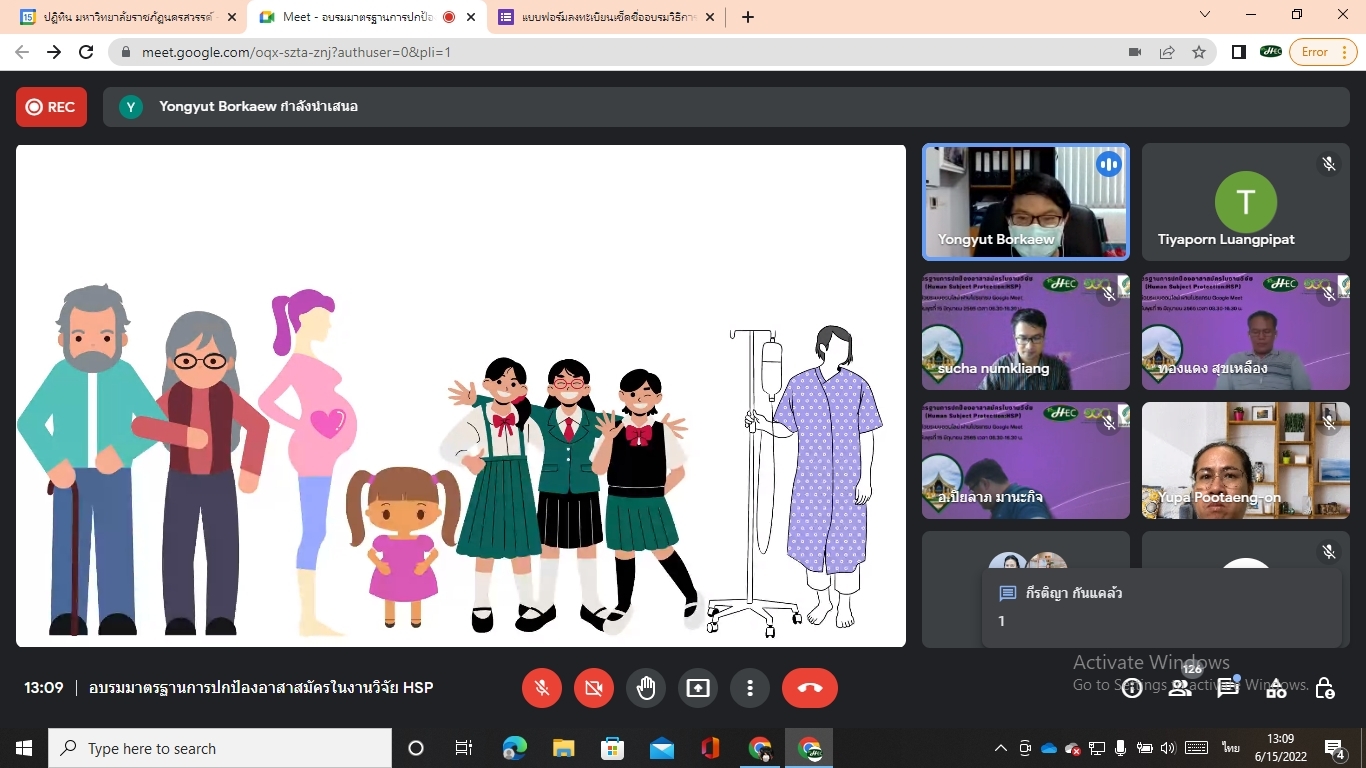The width and height of the screenshot is (1366, 768).
Task: Click the red REC recording indicator
Action: coord(51,107)
